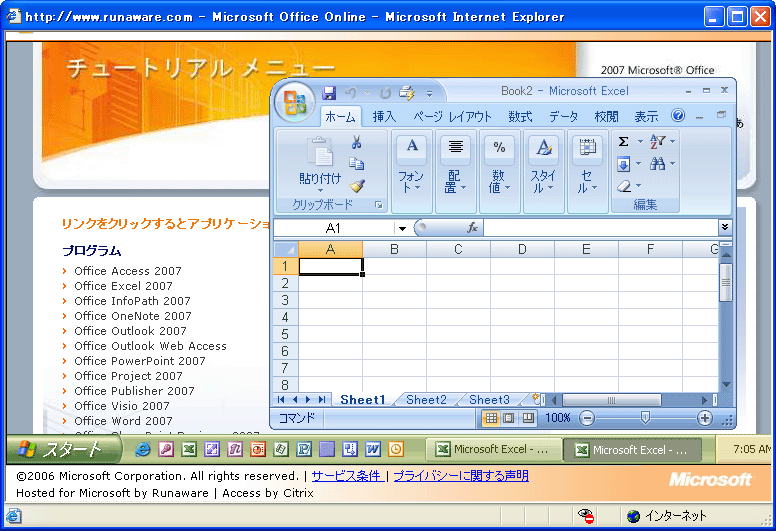Click the privacy report eye icon in IE status bar
This screenshot has width=776, height=531.
click(x=586, y=515)
